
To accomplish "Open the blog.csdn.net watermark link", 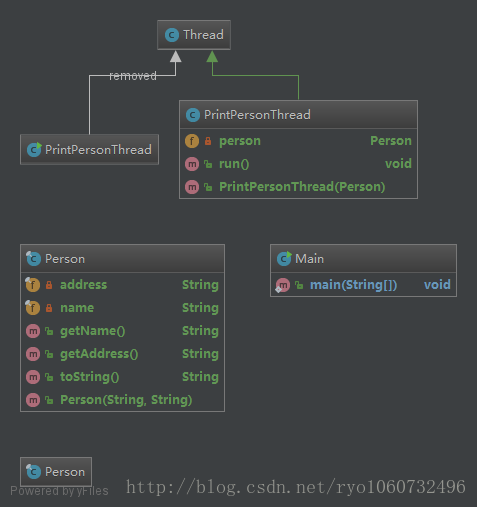I will point(296,487).
